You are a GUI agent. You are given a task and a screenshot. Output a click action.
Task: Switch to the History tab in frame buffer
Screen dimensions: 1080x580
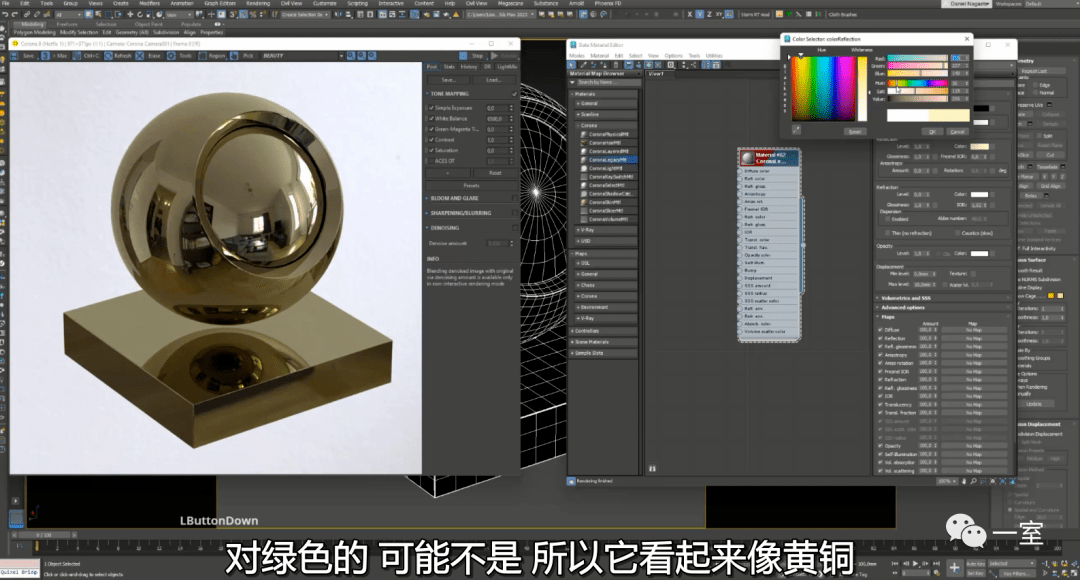point(470,67)
